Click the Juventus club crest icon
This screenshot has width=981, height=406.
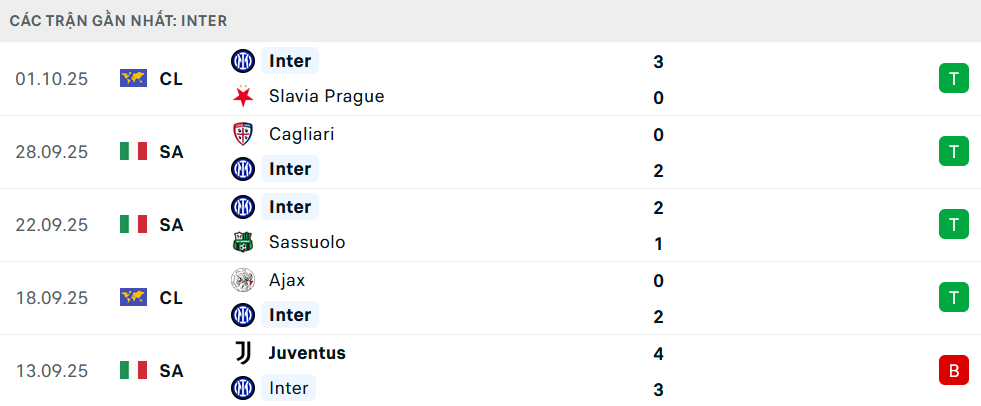(243, 353)
